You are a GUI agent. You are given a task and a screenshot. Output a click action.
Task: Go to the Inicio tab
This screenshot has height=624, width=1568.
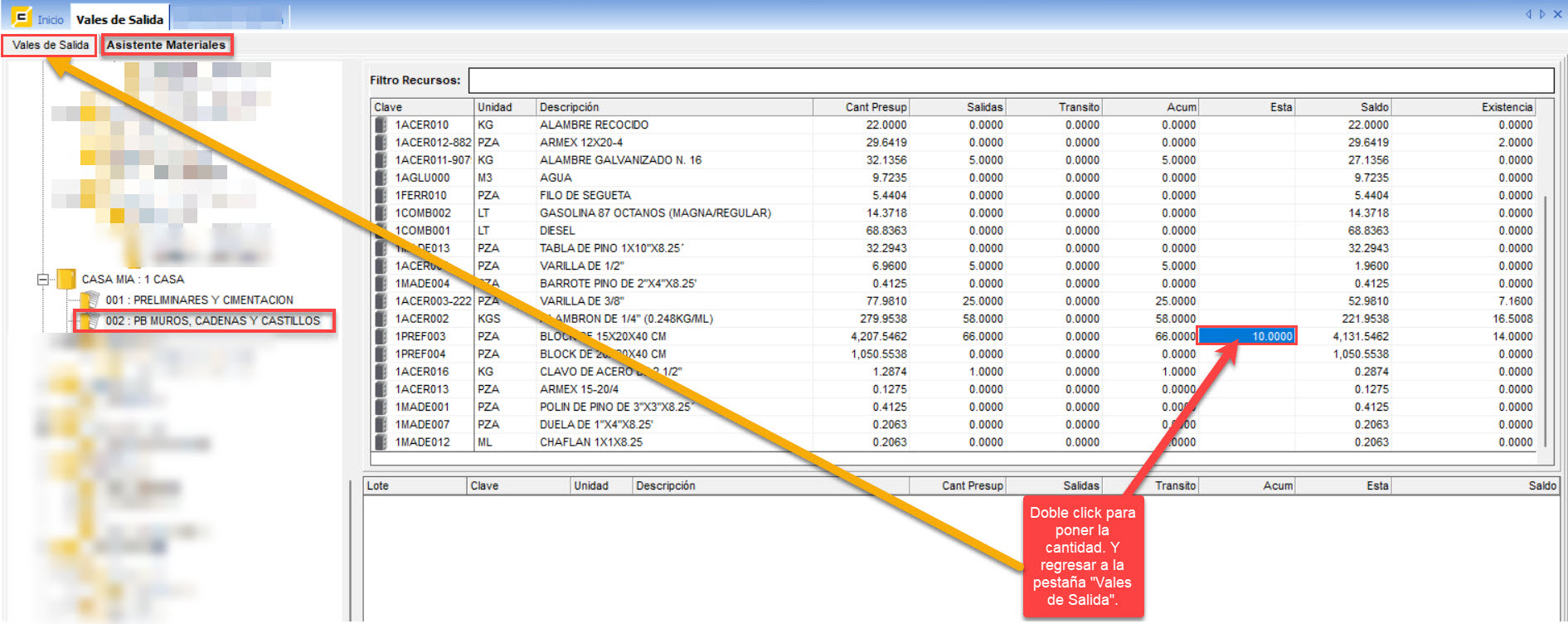click(50, 19)
